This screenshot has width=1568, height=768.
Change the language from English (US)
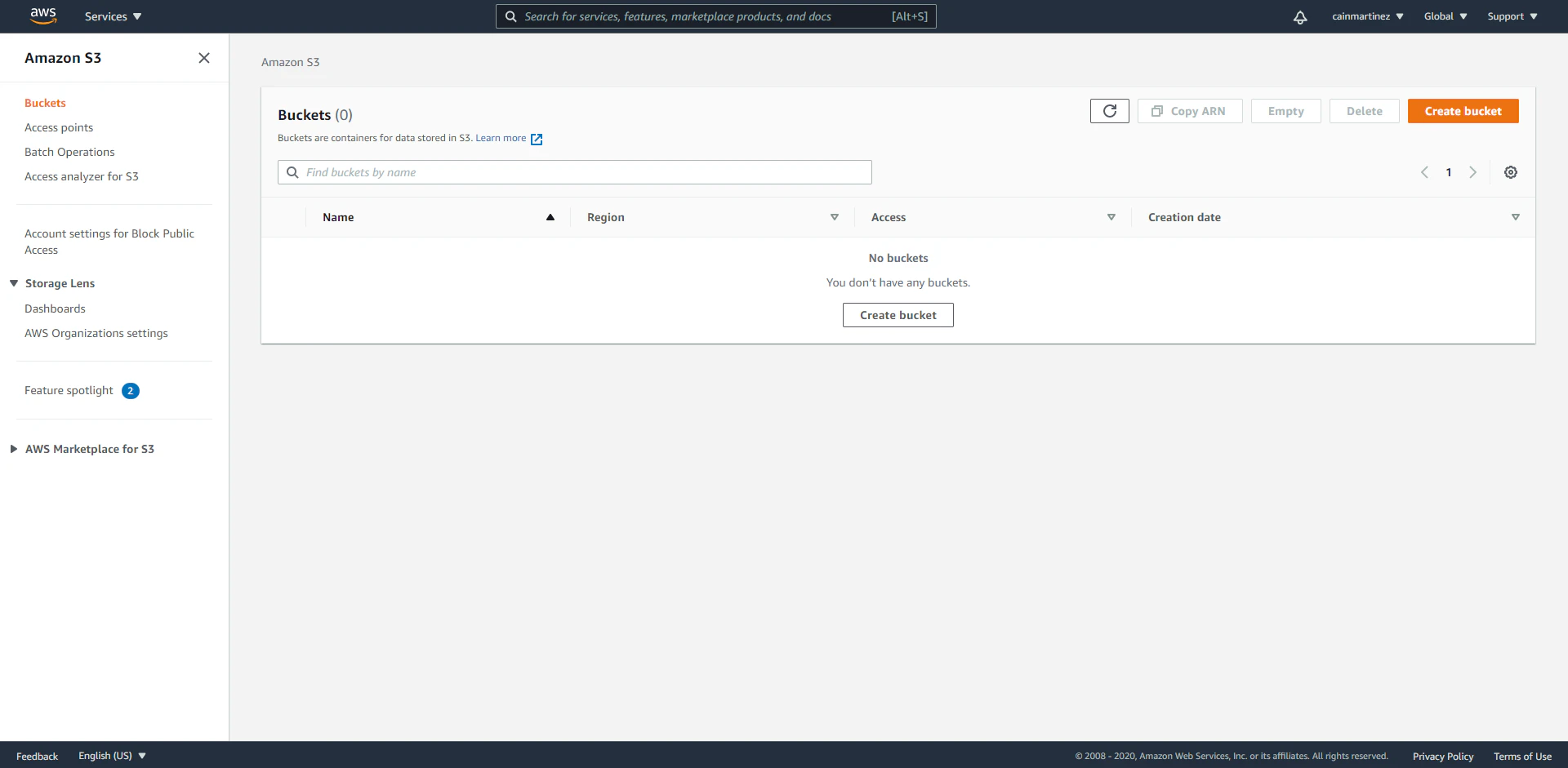point(111,756)
